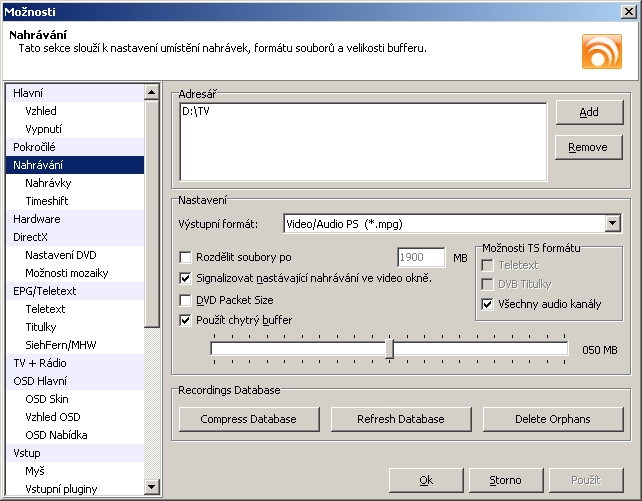Open the Vzhled settings page
Viewport: 642px width, 501px height.
(75, 111)
